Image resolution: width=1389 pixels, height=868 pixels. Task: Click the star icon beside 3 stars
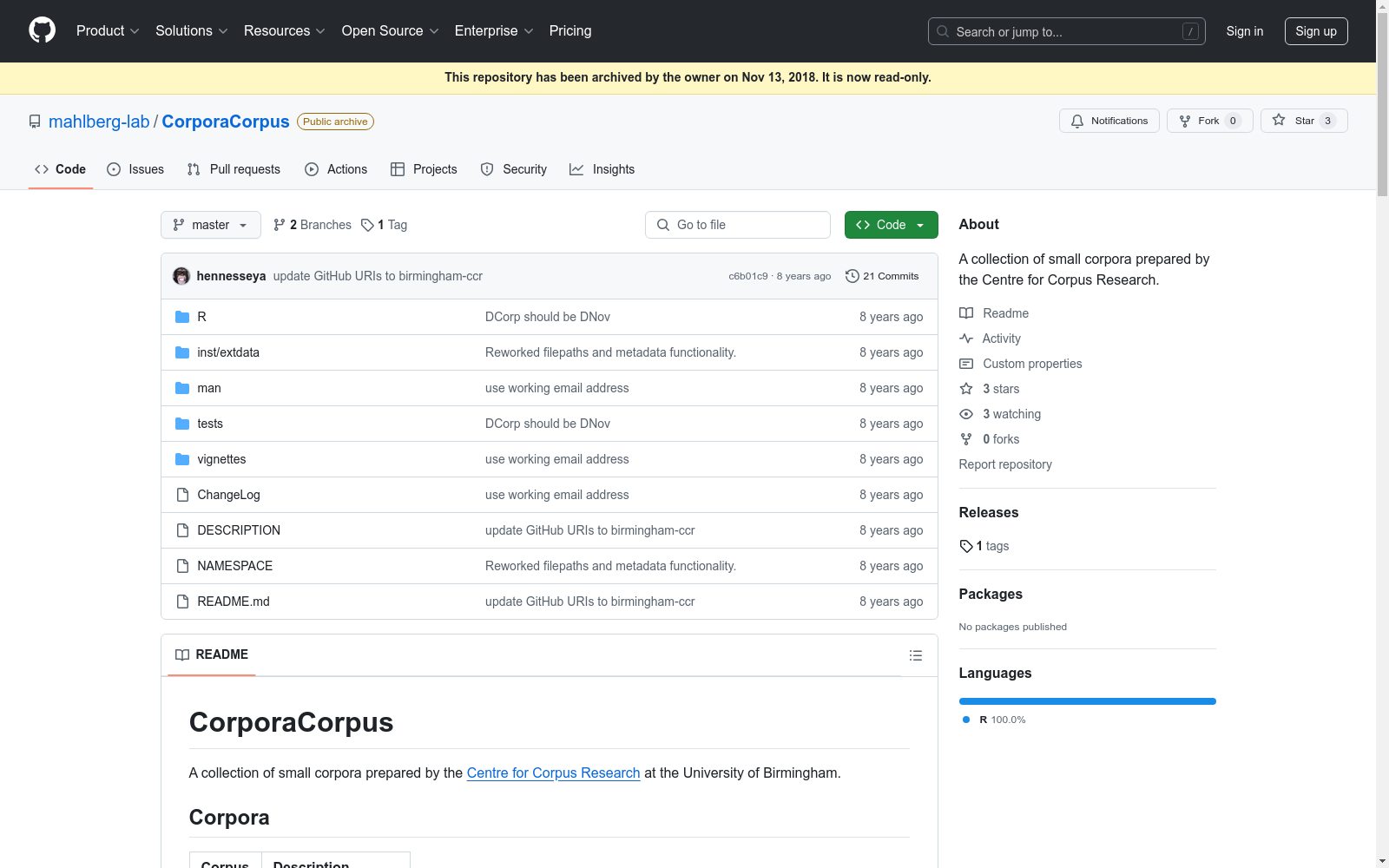tap(966, 389)
